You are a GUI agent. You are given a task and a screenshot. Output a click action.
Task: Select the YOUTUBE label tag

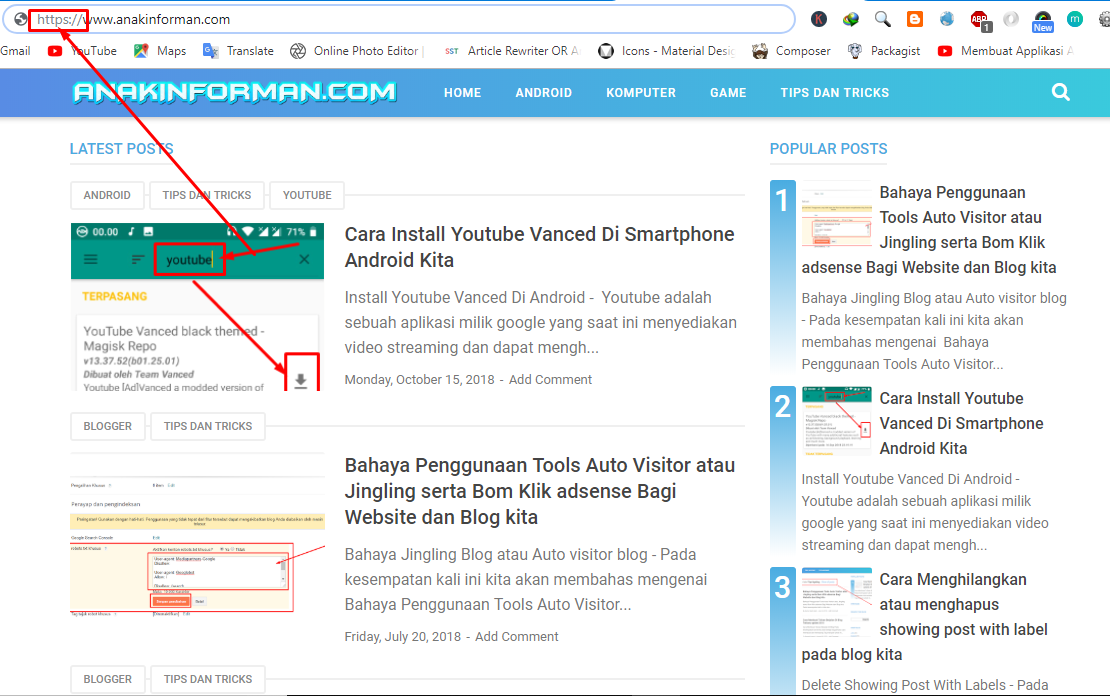pyautogui.click(x=307, y=195)
